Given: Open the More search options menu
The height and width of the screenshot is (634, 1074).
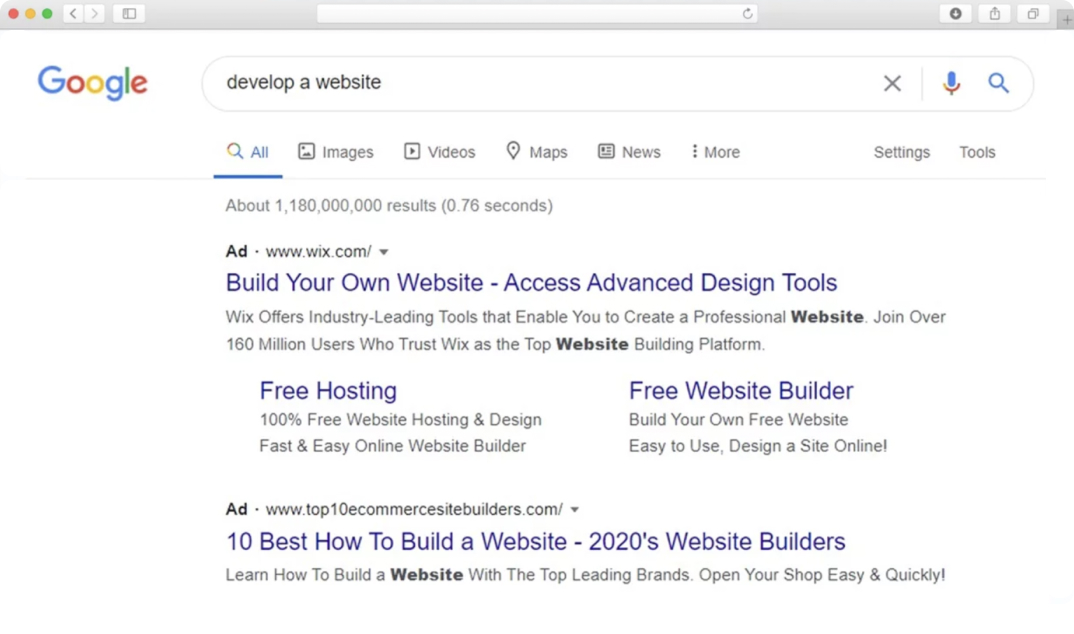Looking at the screenshot, I should pyautogui.click(x=715, y=152).
